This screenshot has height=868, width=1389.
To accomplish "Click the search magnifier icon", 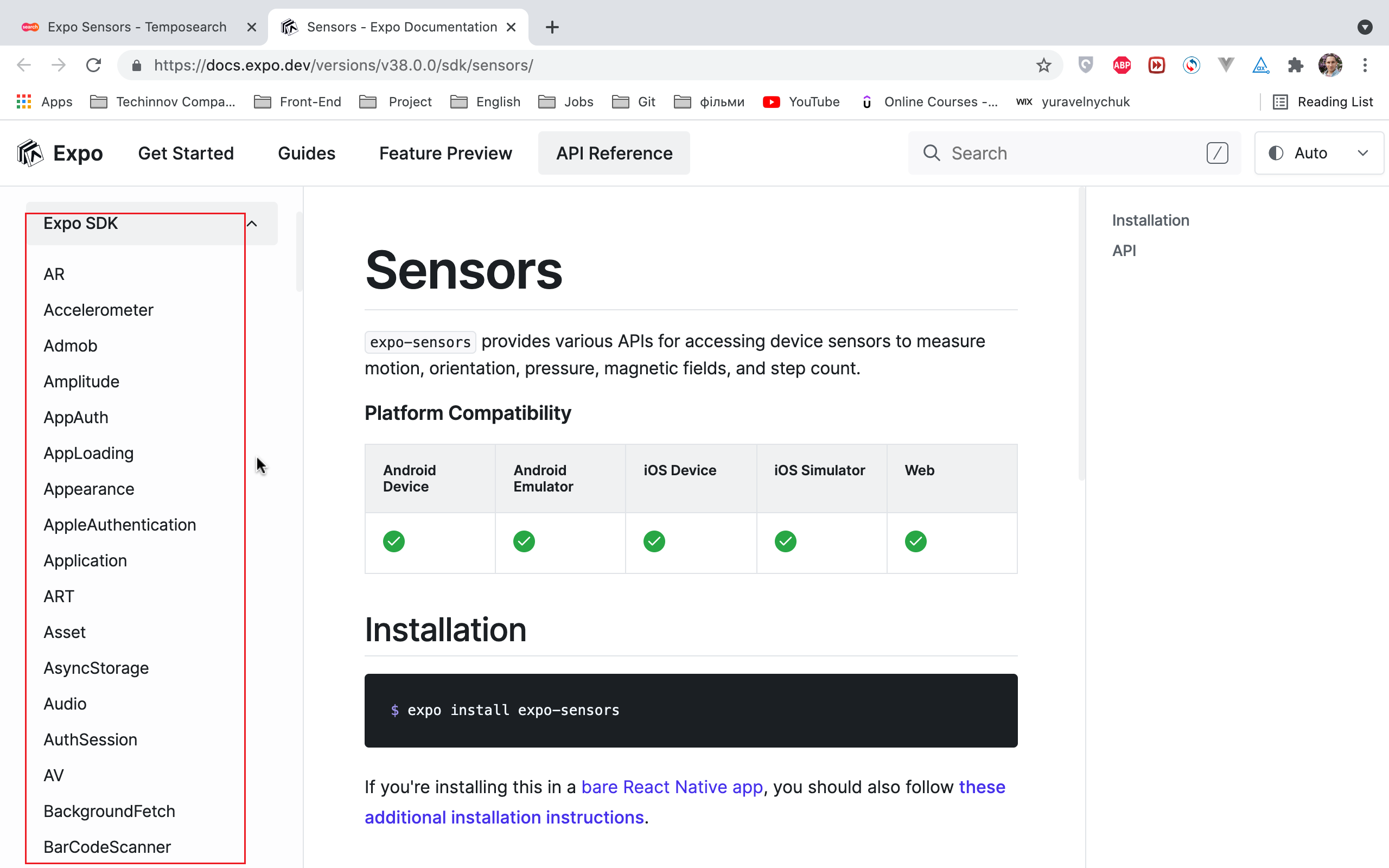I will [931, 152].
